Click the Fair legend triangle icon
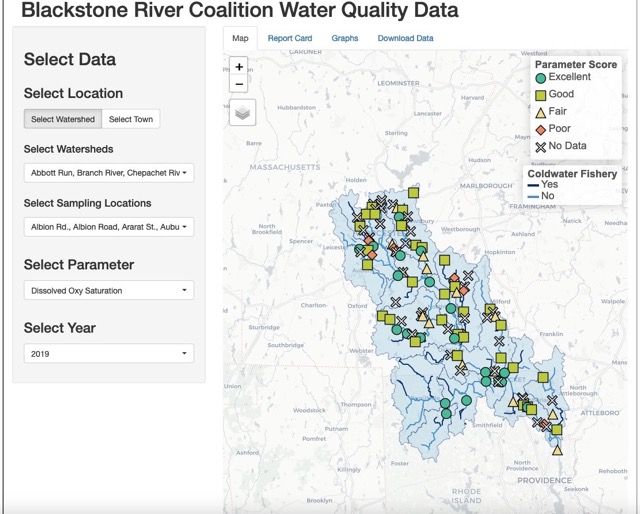This screenshot has height=514, width=640. pos(540,113)
